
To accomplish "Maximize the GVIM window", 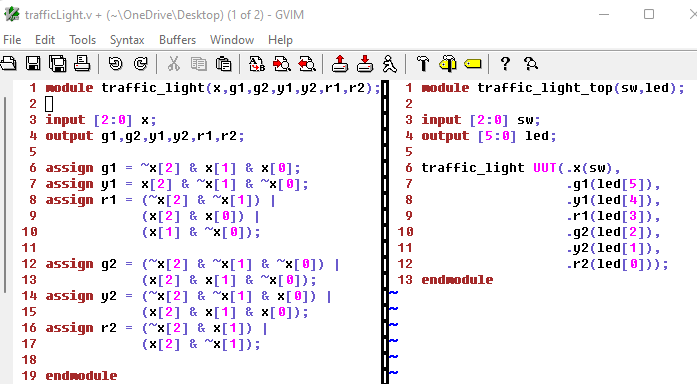I will (649, 14).
